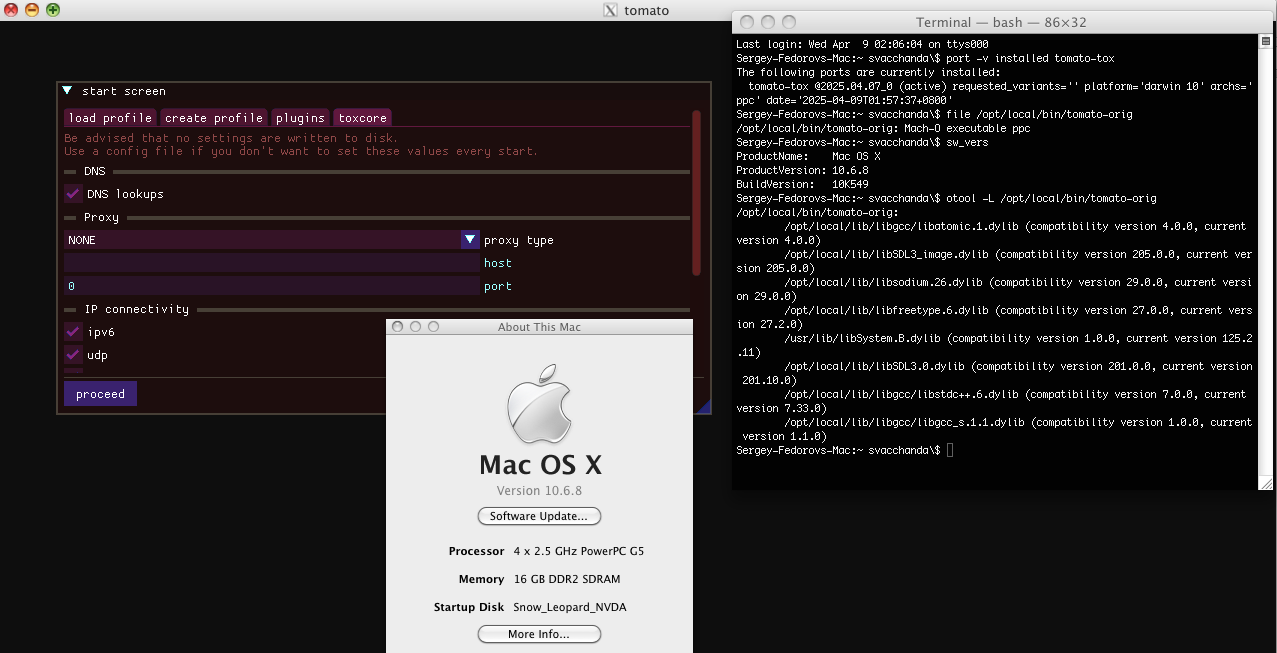The image size is (1277, 653).
Task: Disable the ipv6 checkbox
Action: (x=73, y=332)
